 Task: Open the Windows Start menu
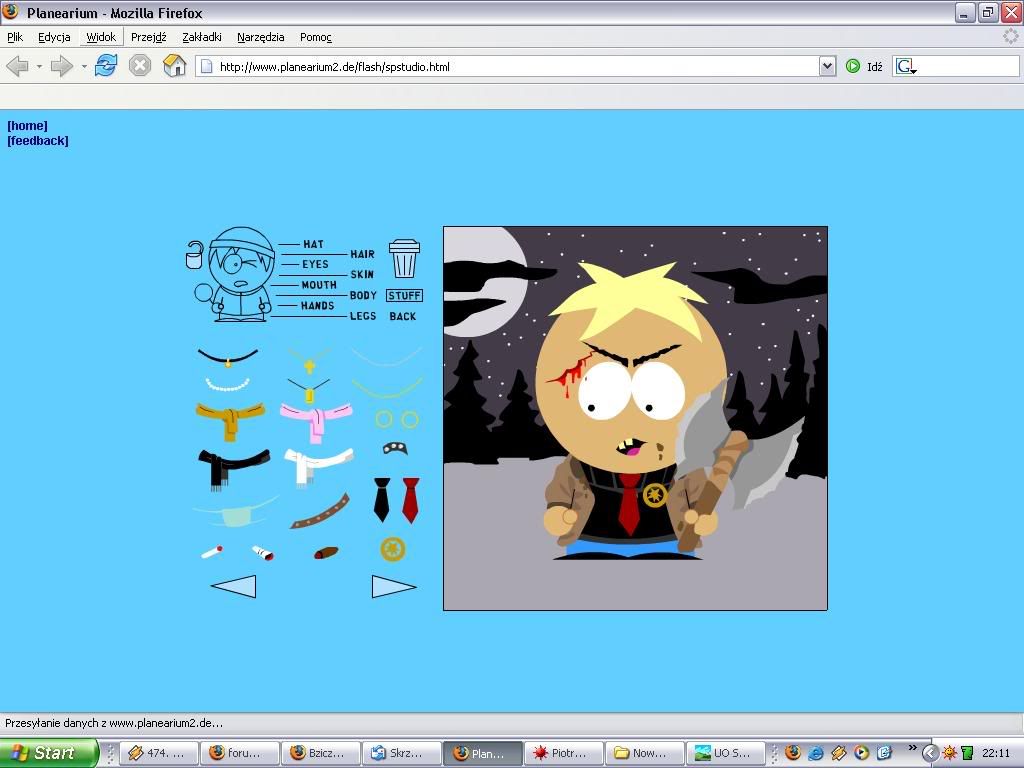(50, 753)
